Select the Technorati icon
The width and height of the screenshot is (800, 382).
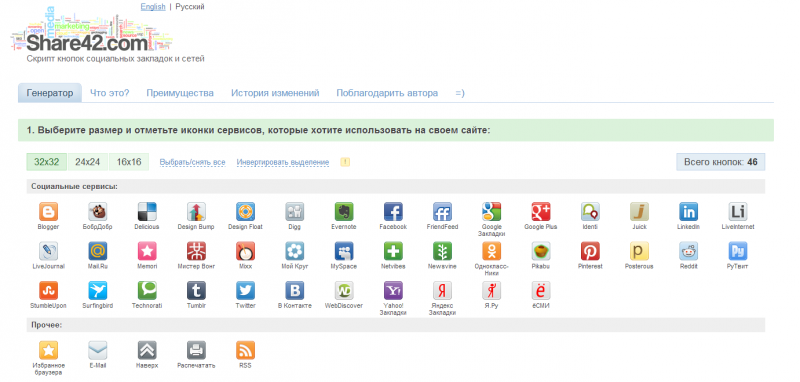pos(147,290)
